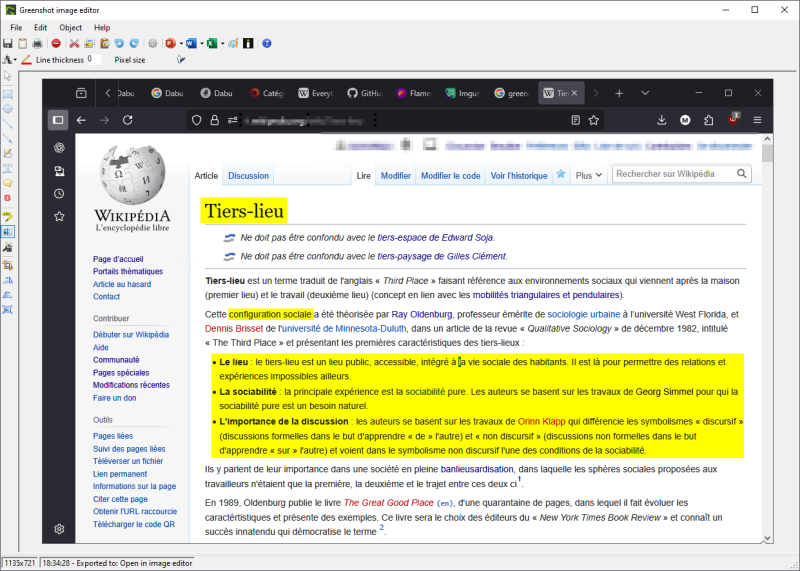Open the image in MS Paint

(x=233, y=43)
